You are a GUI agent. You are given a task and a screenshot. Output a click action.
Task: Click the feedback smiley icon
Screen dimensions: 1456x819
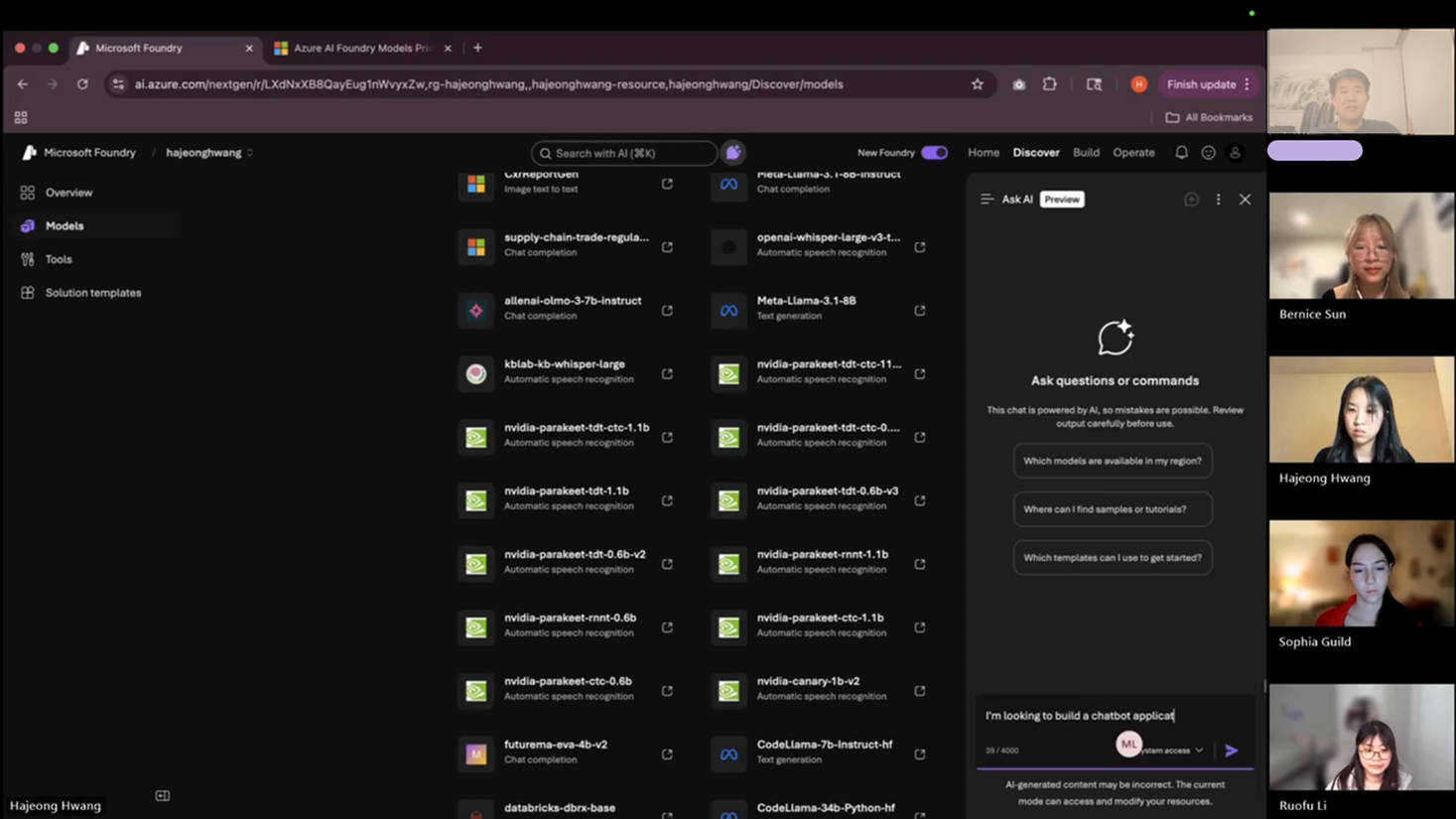click(1208, 153)
